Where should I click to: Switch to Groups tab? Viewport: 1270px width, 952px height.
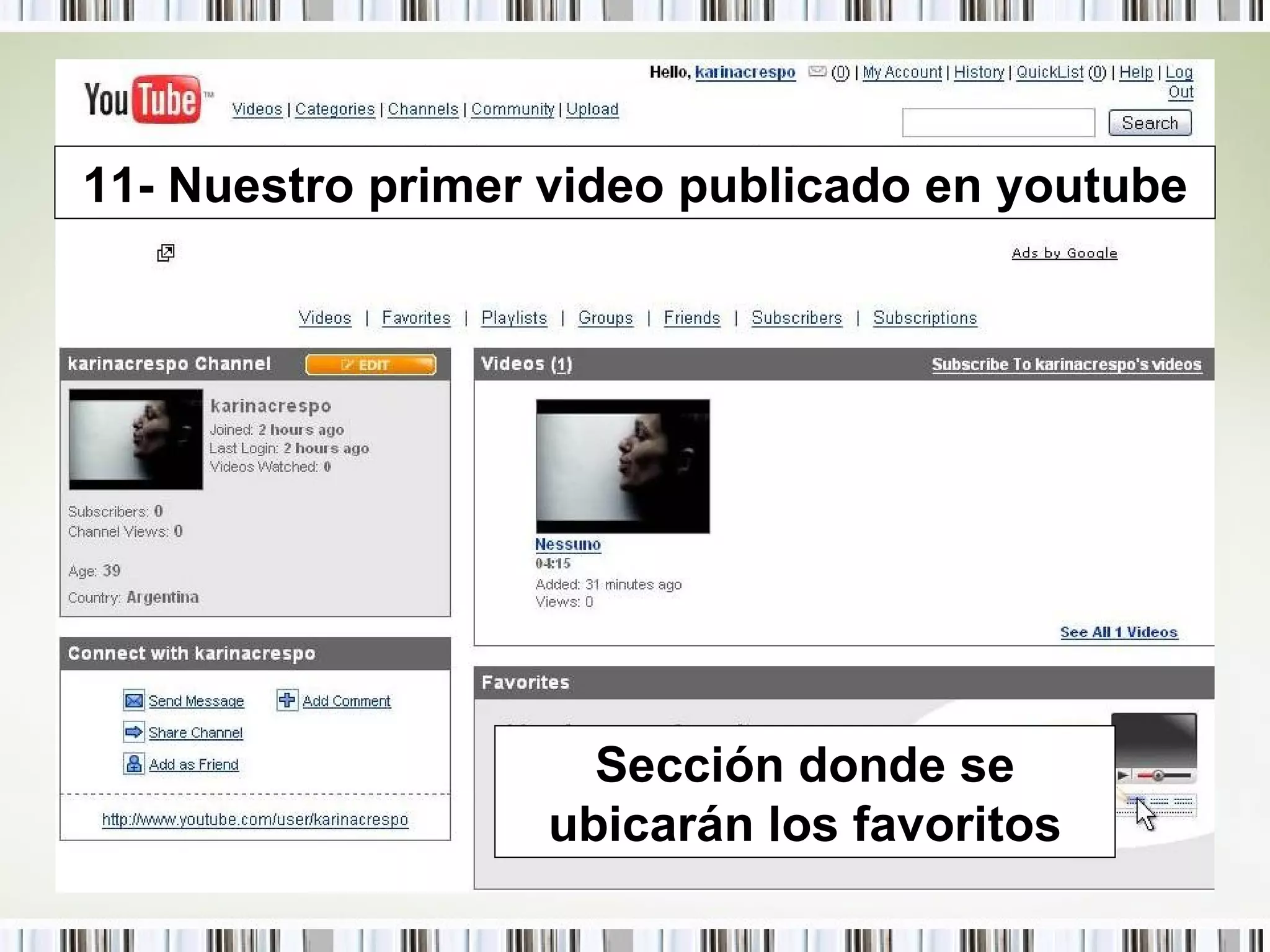coord(605,318)
